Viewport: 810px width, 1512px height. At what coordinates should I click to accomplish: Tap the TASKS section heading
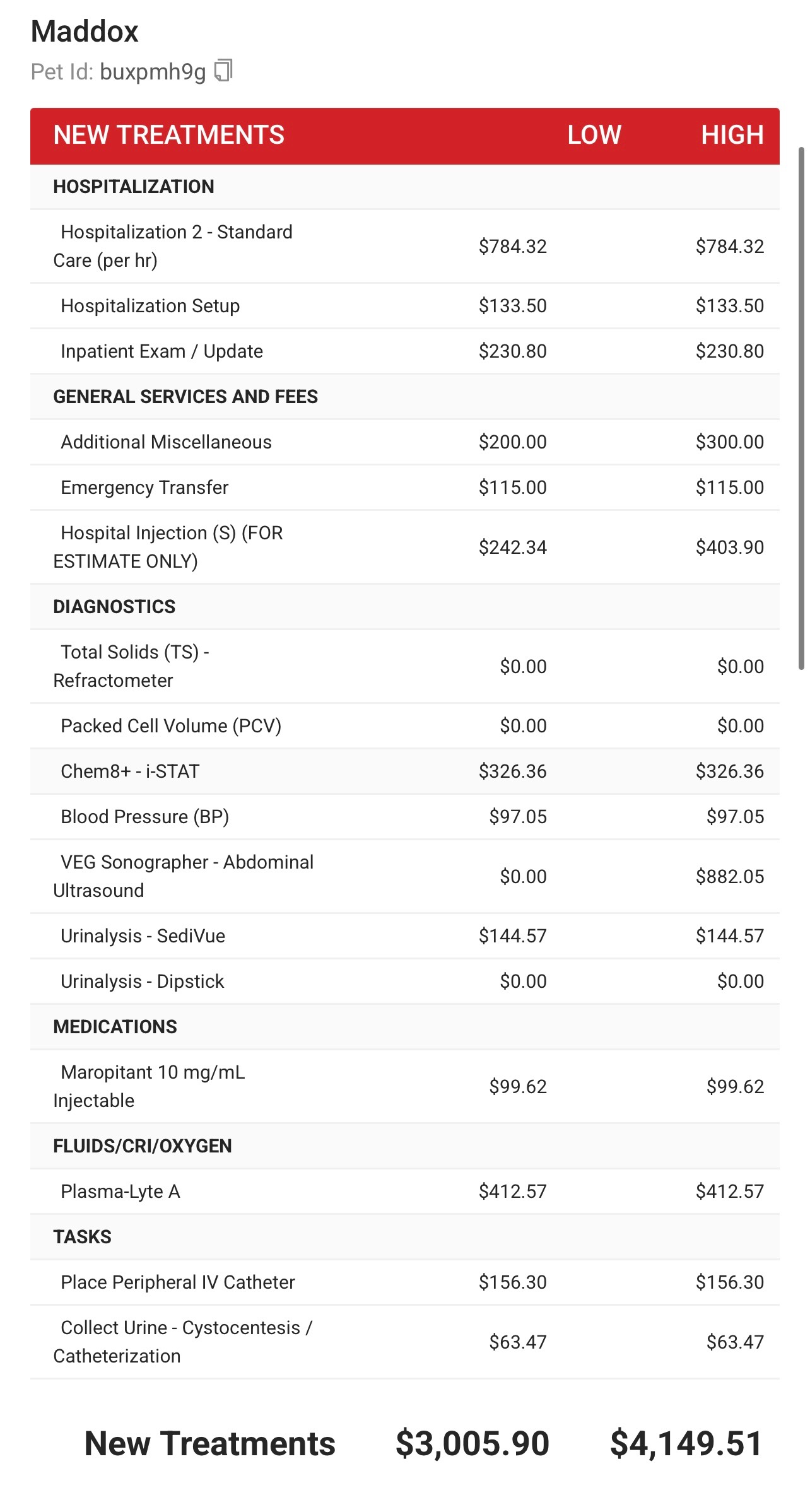click(82, 1237)
